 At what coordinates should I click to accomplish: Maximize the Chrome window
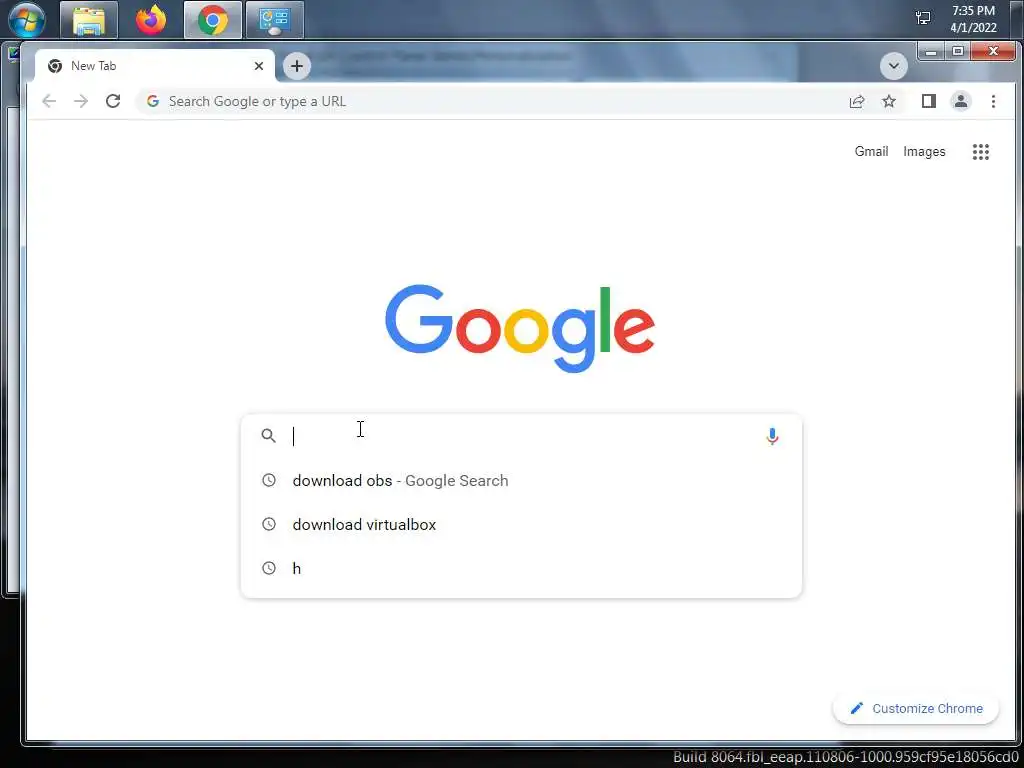click(x=957, y=52)
